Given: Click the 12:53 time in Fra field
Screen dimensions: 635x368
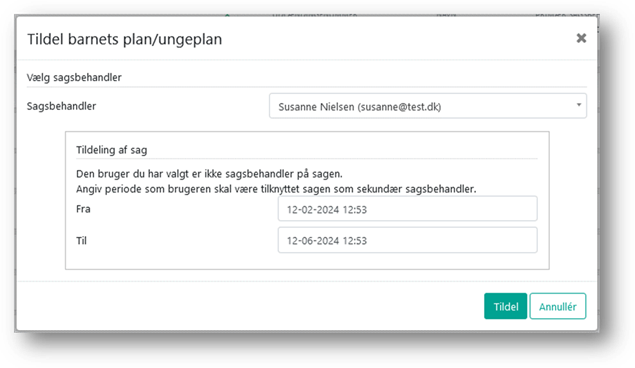Looking at the screenshot, I should click(355, 210).
